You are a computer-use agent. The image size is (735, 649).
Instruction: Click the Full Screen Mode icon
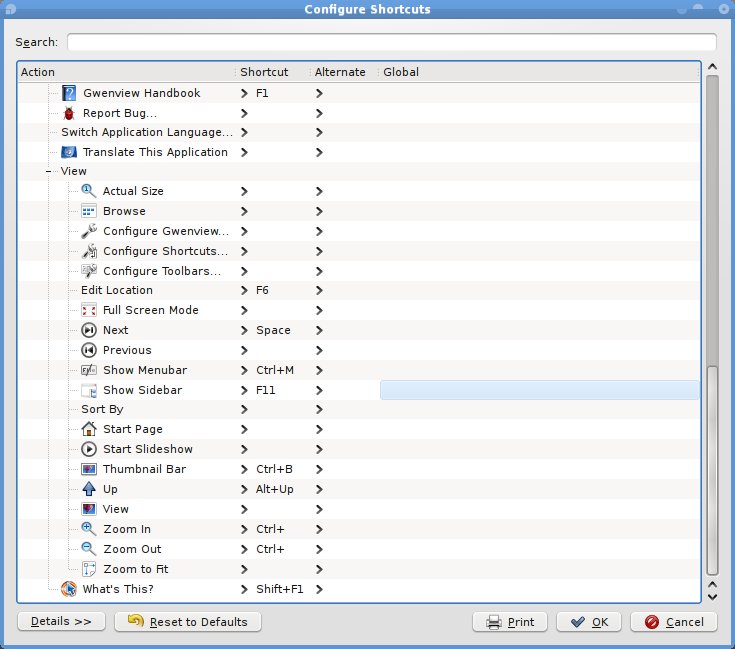coord(89,310)
